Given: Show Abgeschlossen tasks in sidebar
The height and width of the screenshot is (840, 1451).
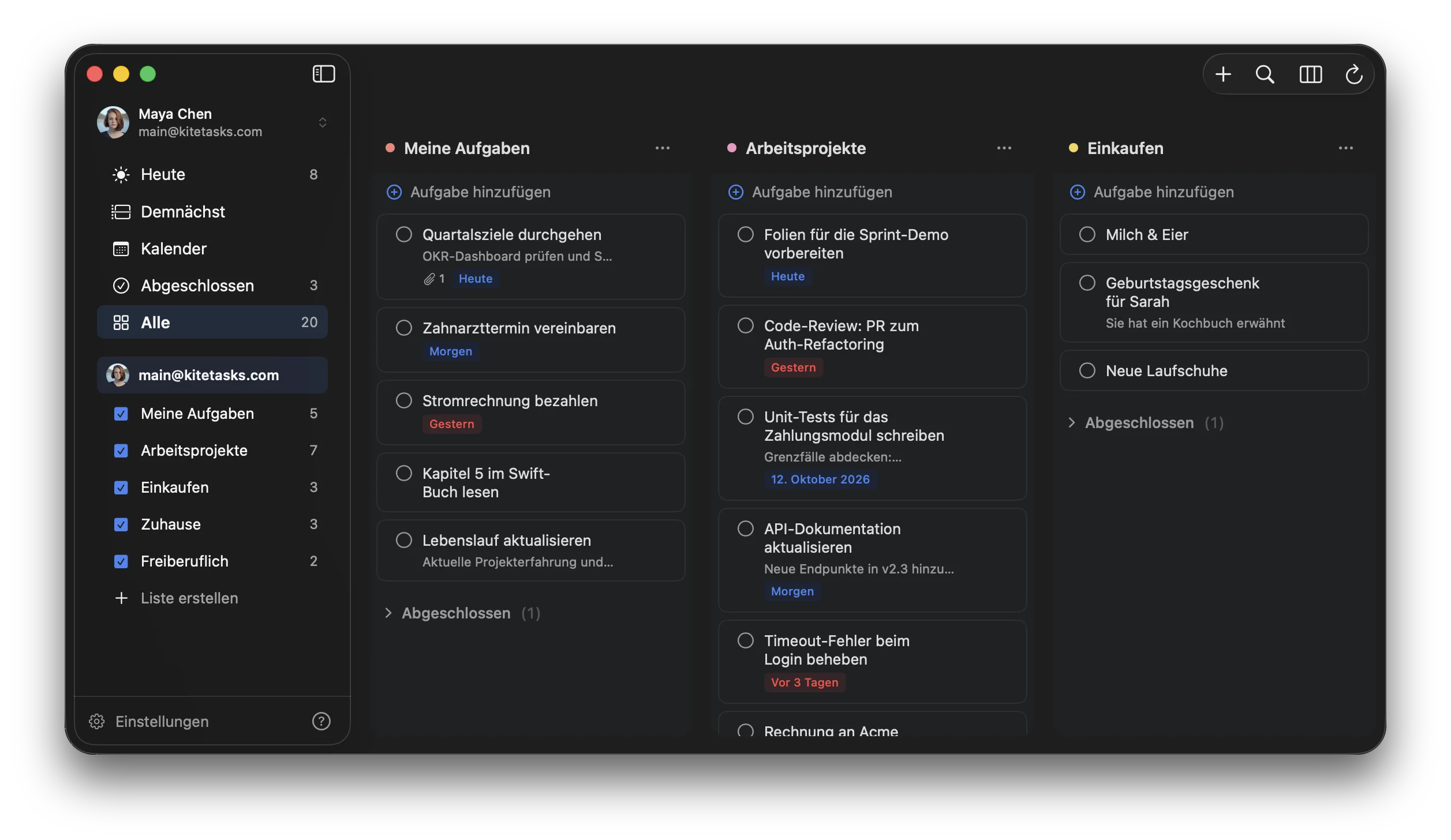Looking at the screenshot, I should [x=212, y=286].
